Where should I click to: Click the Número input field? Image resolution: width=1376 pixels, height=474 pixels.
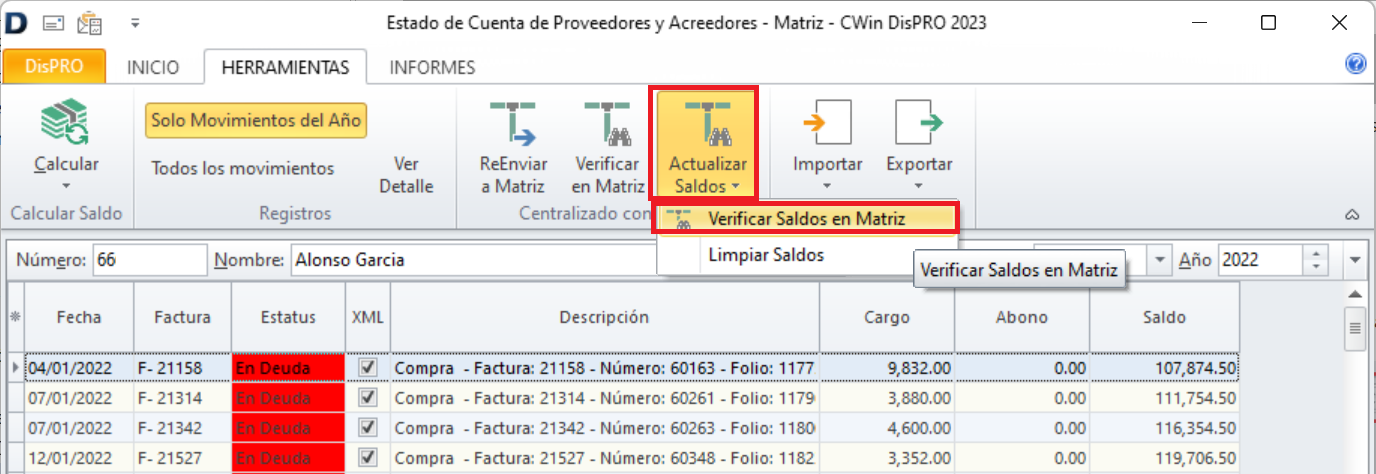click(x=150, y=260)
